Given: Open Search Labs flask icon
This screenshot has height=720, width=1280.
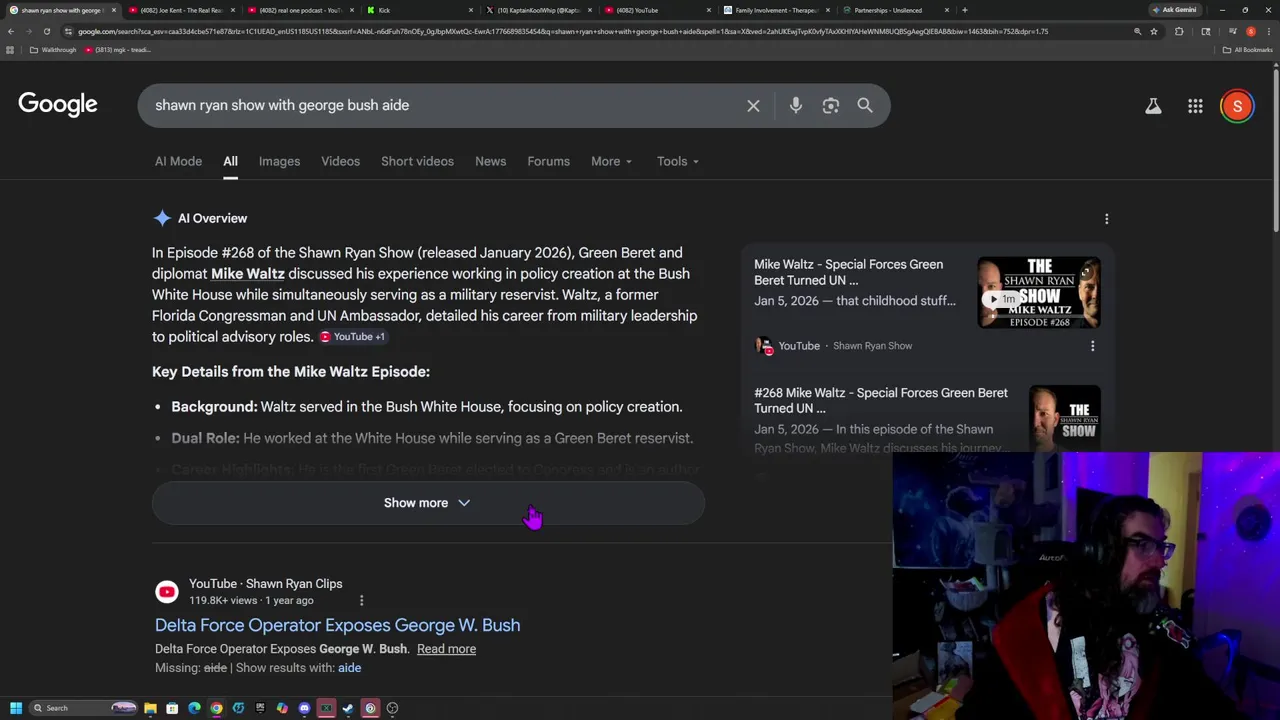Looking at the screenshot, I should [x=1153, y=105].
